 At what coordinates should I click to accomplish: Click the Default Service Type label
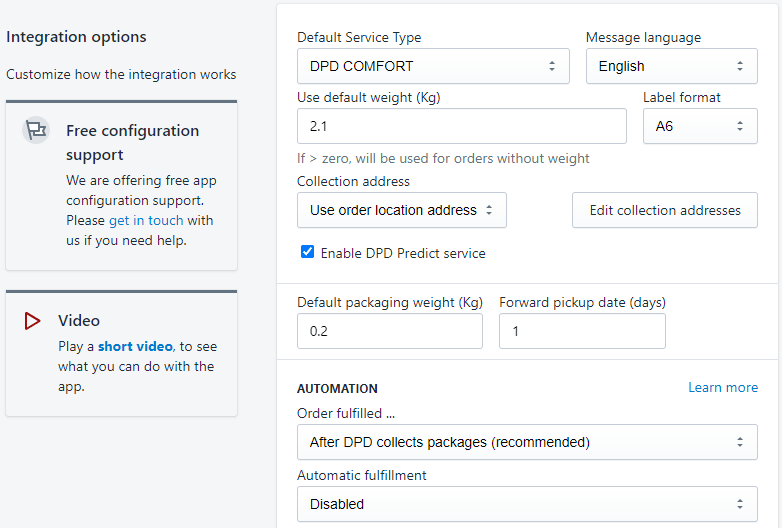point(359,37)
